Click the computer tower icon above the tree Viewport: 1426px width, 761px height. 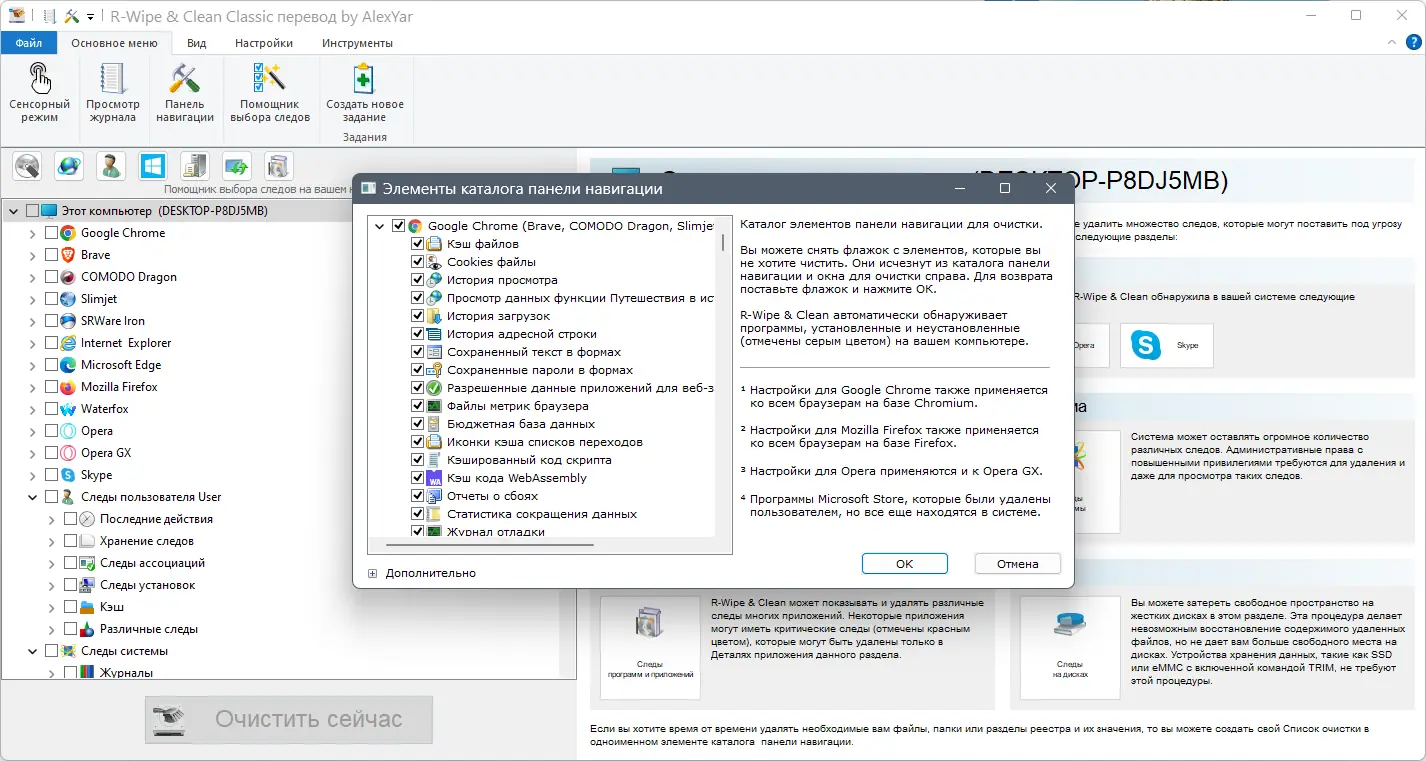(194, 165)
